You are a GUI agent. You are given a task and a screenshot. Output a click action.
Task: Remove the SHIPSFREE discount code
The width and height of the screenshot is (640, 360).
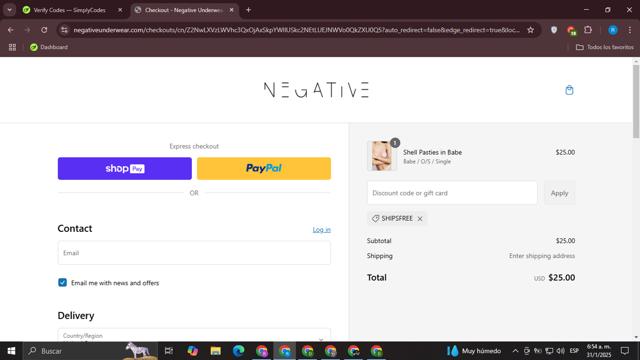[420, 219]
